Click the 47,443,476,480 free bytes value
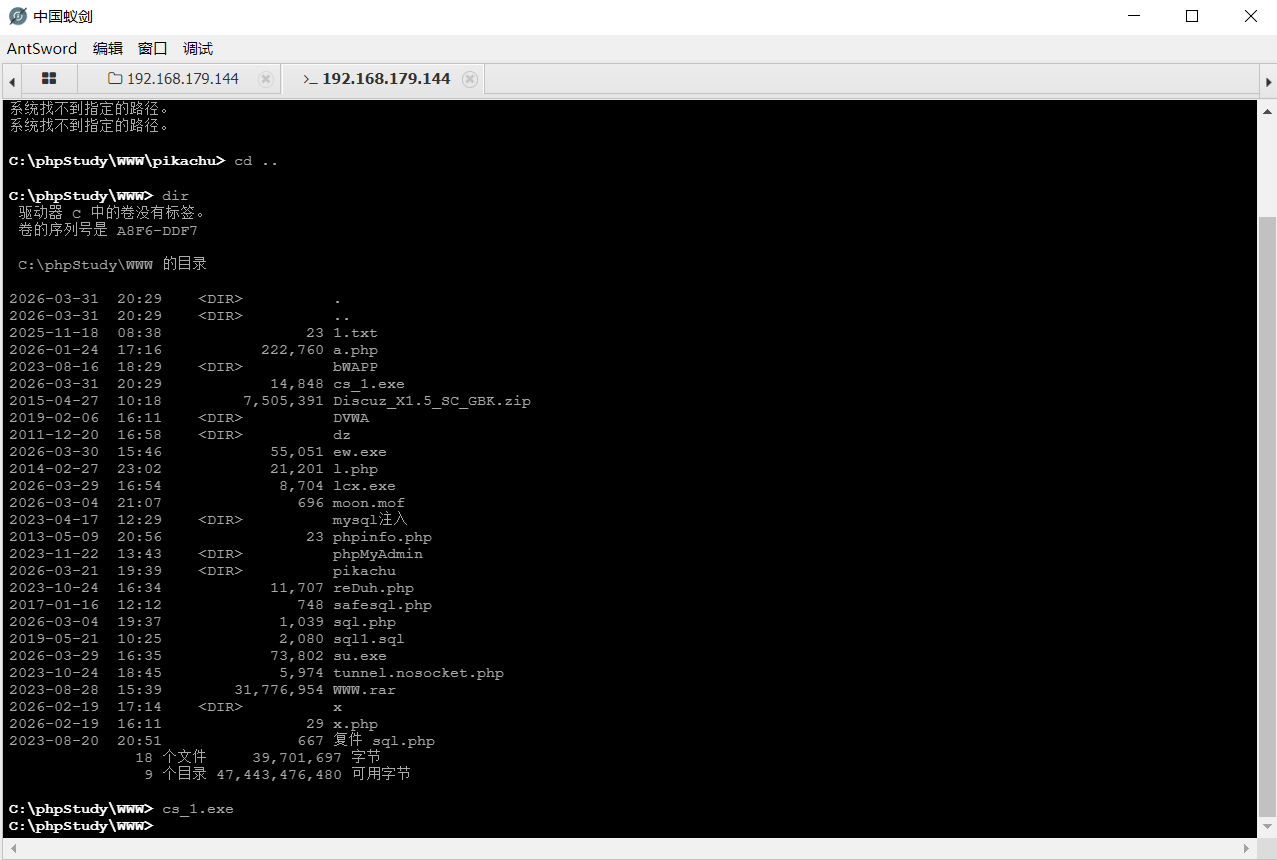This screenshot has height=860, width=1277. [279, 775]
